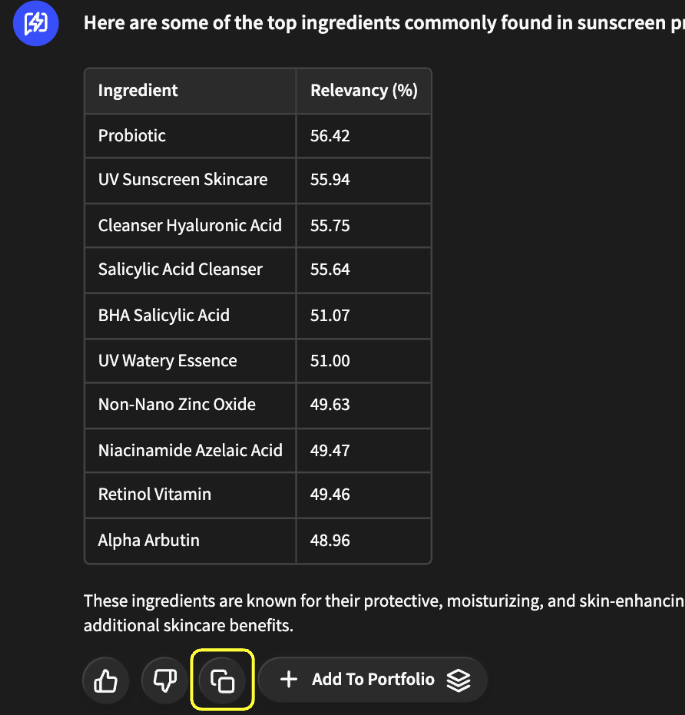Click the Ingredient column header
This screenshot has width=685, height=715.
pos(138,91)
